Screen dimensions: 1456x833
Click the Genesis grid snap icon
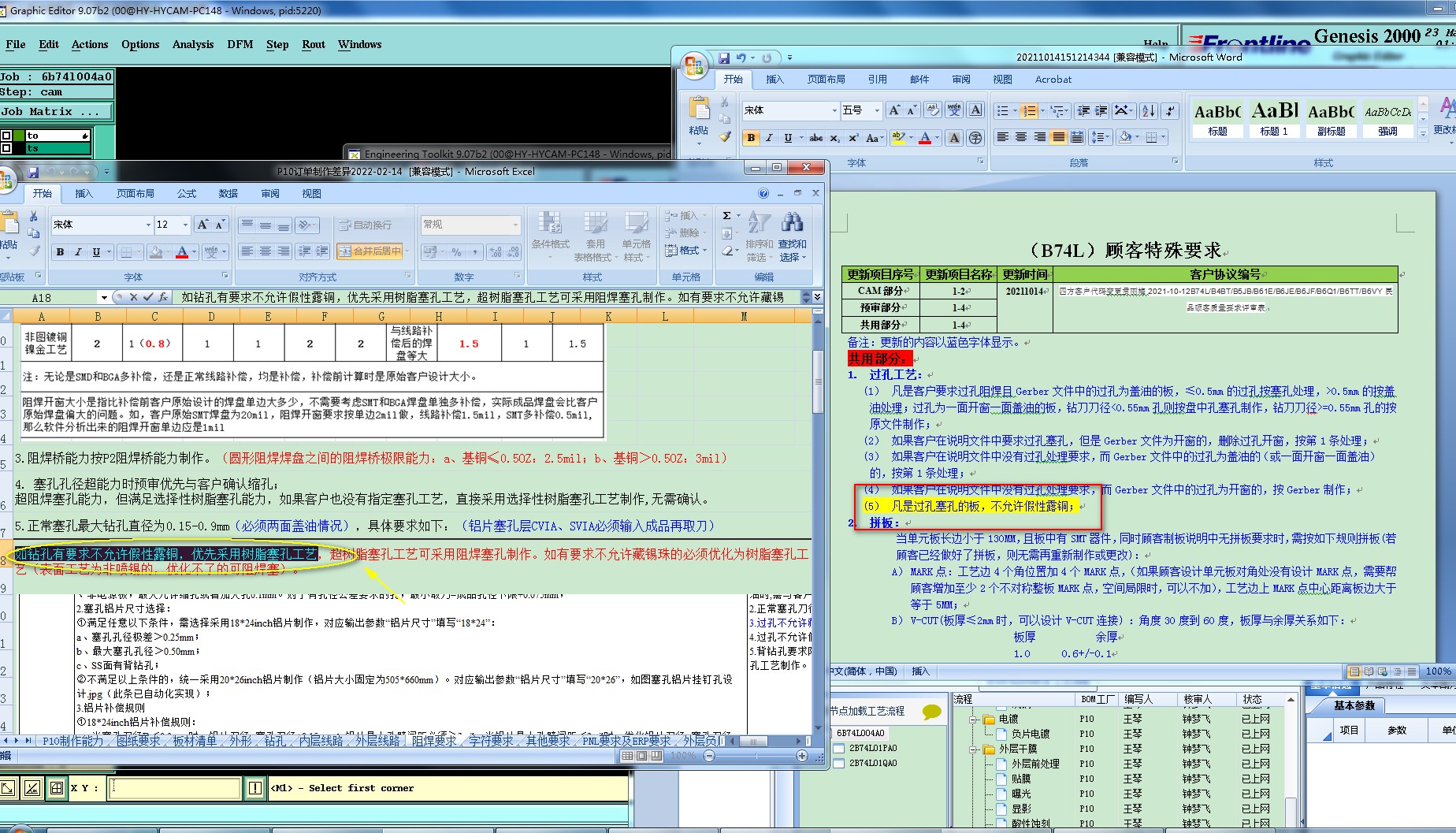[x=56, y=787]
